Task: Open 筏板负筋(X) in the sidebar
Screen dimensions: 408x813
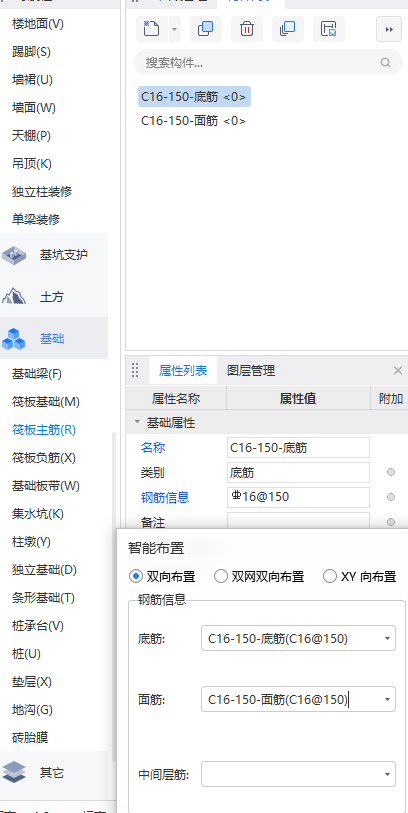Action: (44, 458)
